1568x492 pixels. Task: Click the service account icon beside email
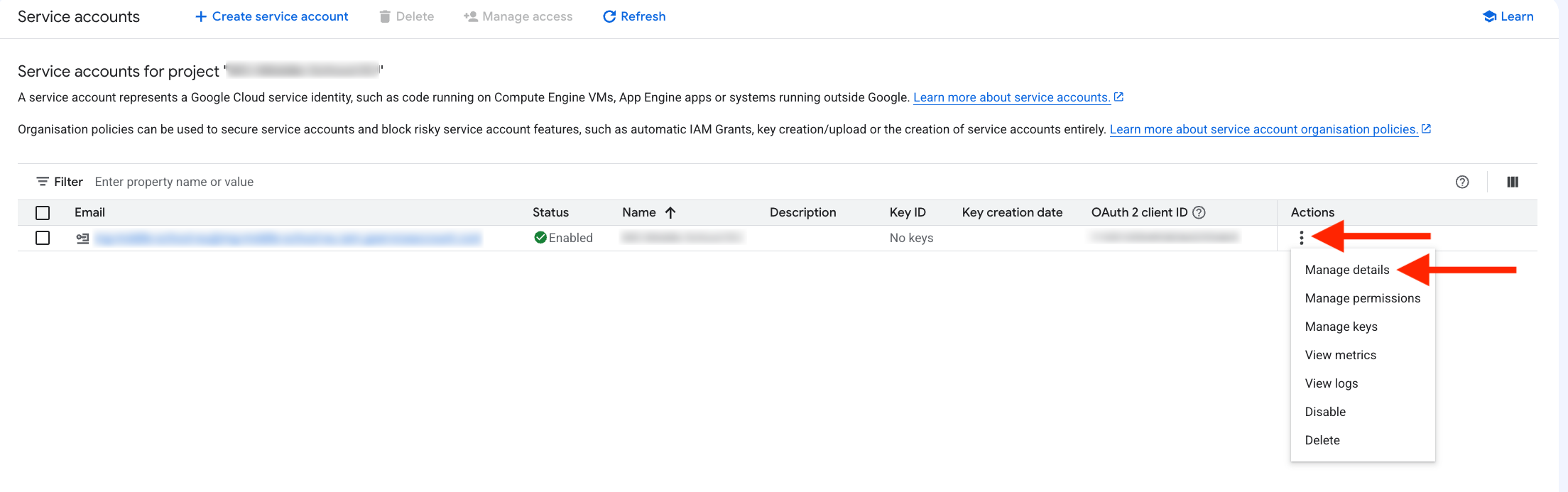click(82, 239)
